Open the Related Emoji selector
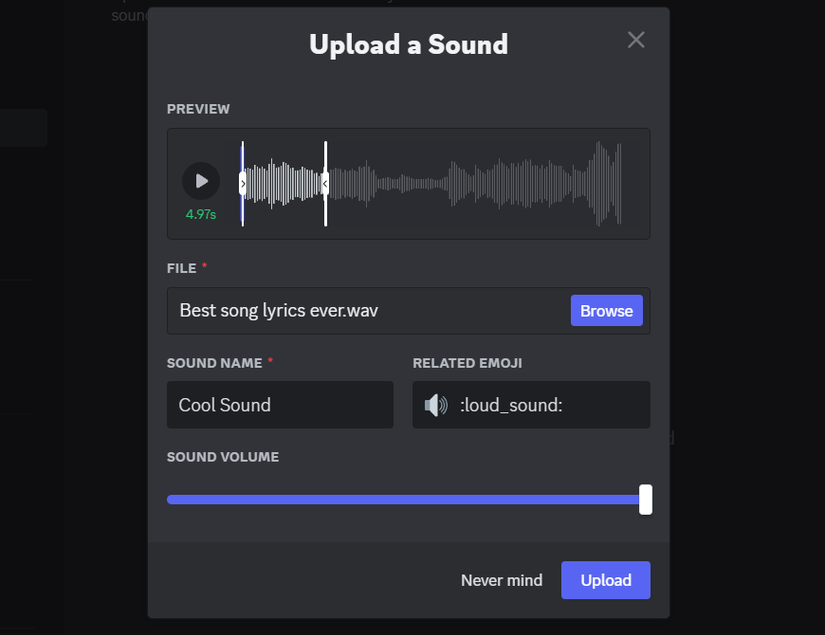This screenshot has height=635, width=825. click(x=530, y=404)
